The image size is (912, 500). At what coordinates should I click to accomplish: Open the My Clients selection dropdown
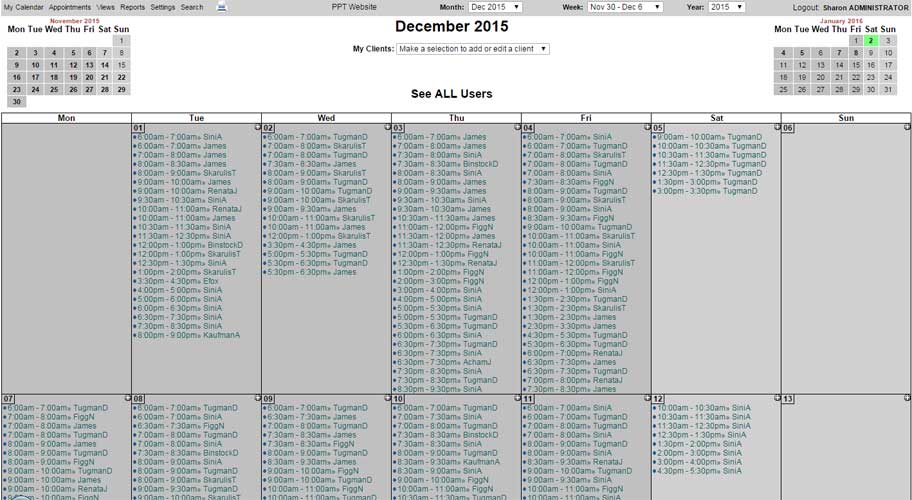[473, 49]
